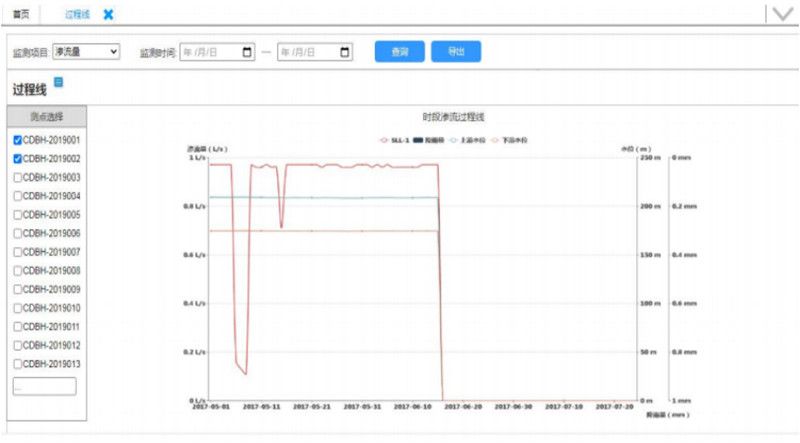Click the 查询 button

pos(399,52)
